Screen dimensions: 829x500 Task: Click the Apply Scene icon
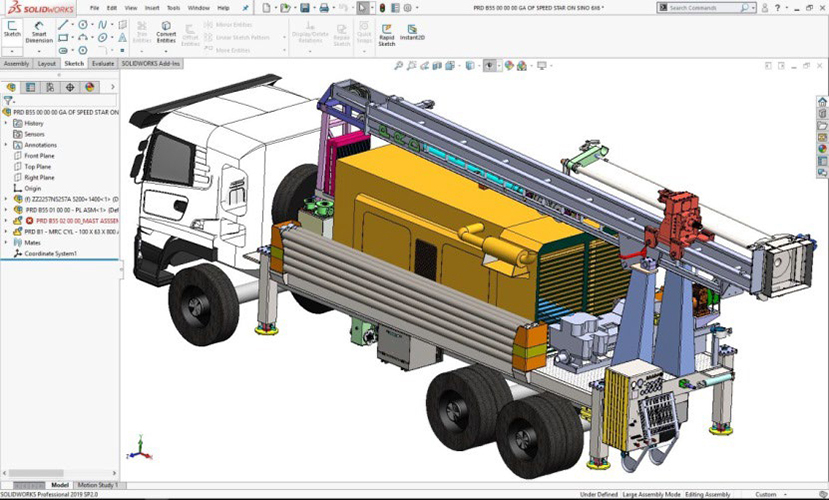(522, 66)
